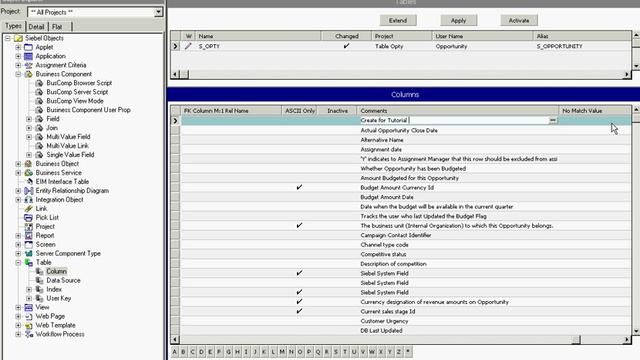Click the Workflow Process icon
The image size is (640, 360).
click(28, 334)
